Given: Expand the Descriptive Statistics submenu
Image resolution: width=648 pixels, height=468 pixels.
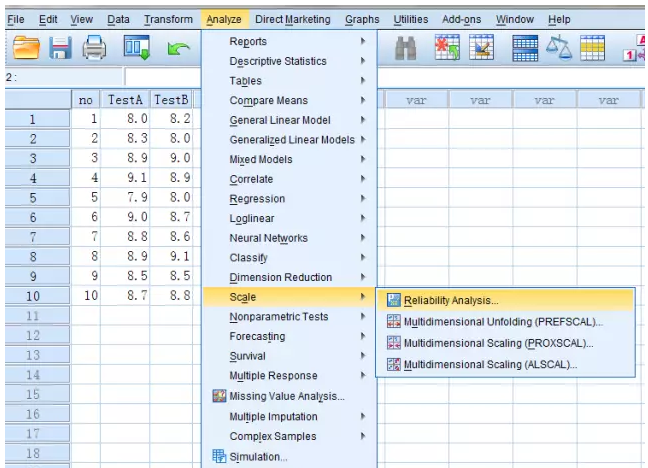Looking at the screenshot, I should (277, 61).
